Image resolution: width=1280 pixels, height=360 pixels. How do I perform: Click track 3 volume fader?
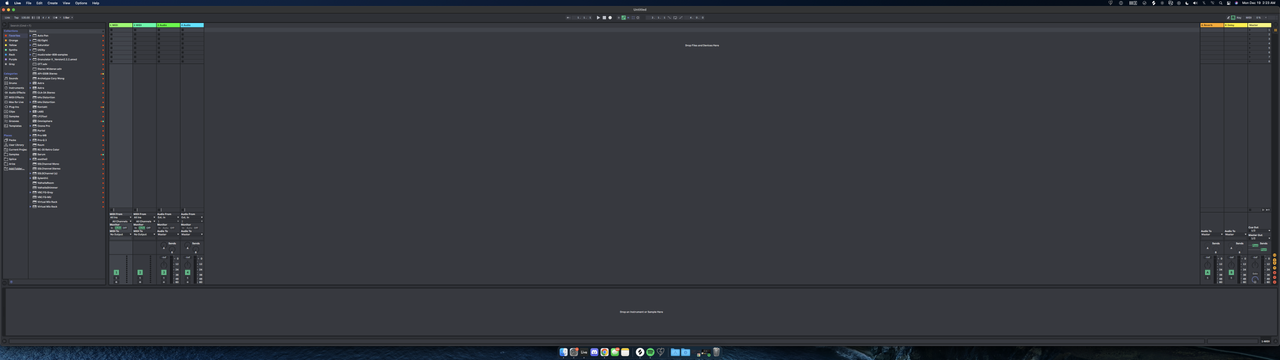(x=171, y=269)
